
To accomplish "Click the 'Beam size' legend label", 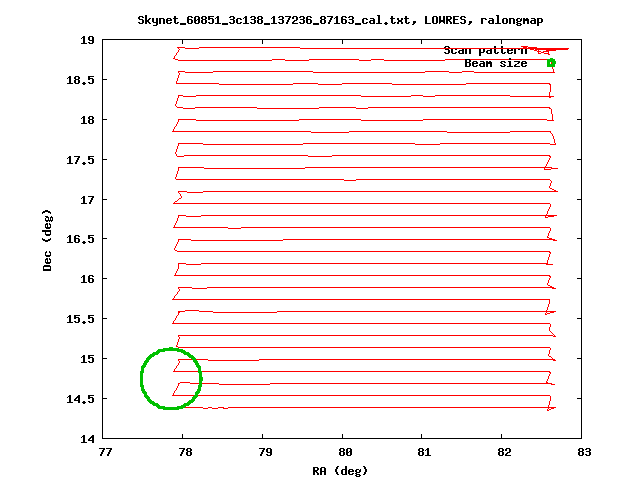I will [x=496, y=63].
